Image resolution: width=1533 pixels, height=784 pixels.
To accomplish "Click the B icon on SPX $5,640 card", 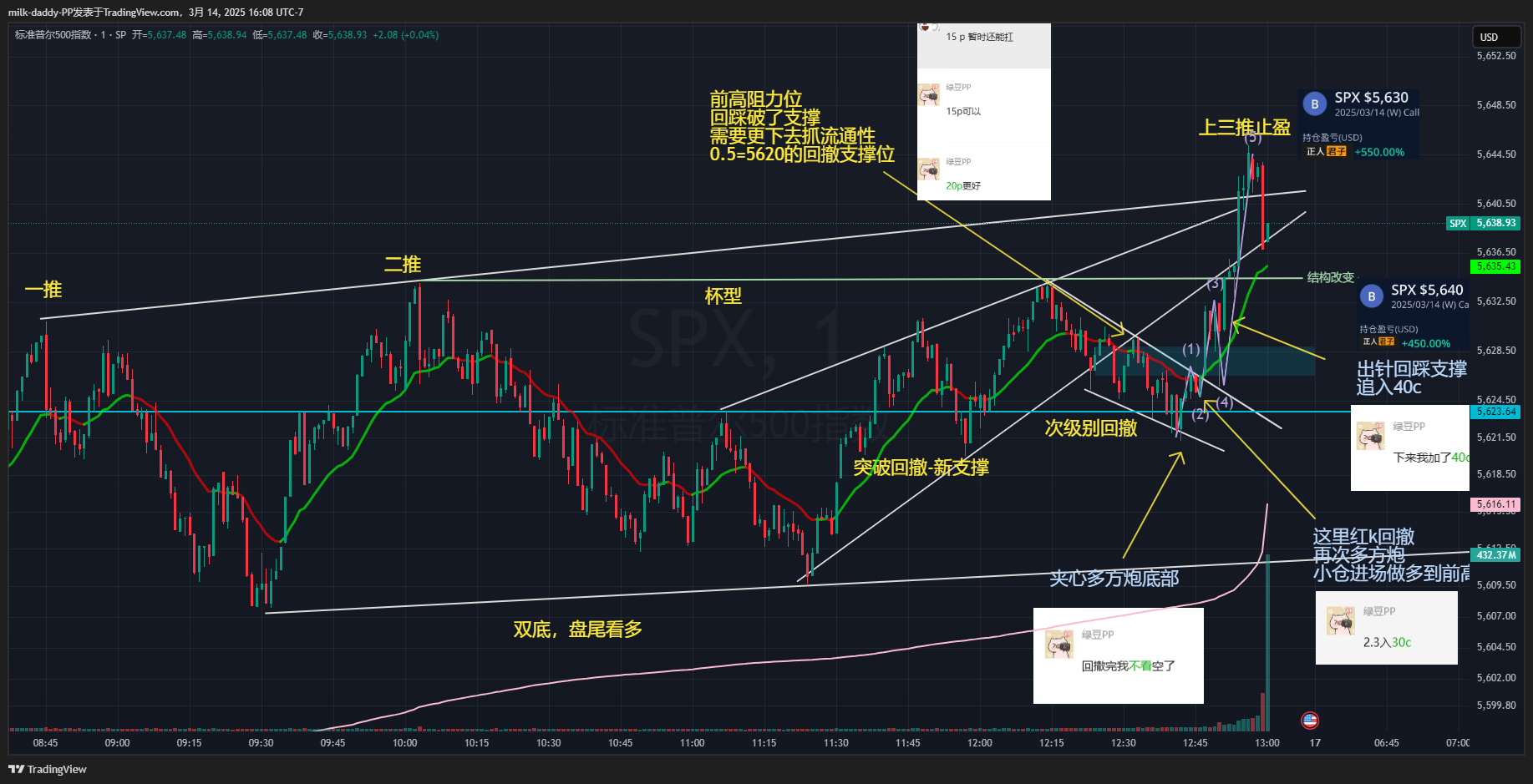I will [1371, 296].
